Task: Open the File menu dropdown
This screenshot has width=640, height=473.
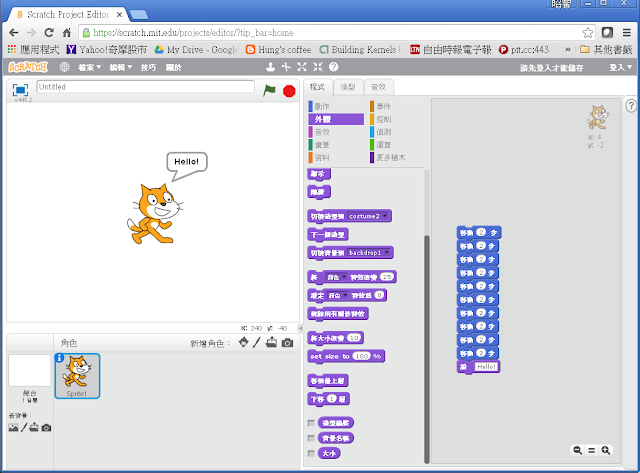Action: (x=89, y=67)
